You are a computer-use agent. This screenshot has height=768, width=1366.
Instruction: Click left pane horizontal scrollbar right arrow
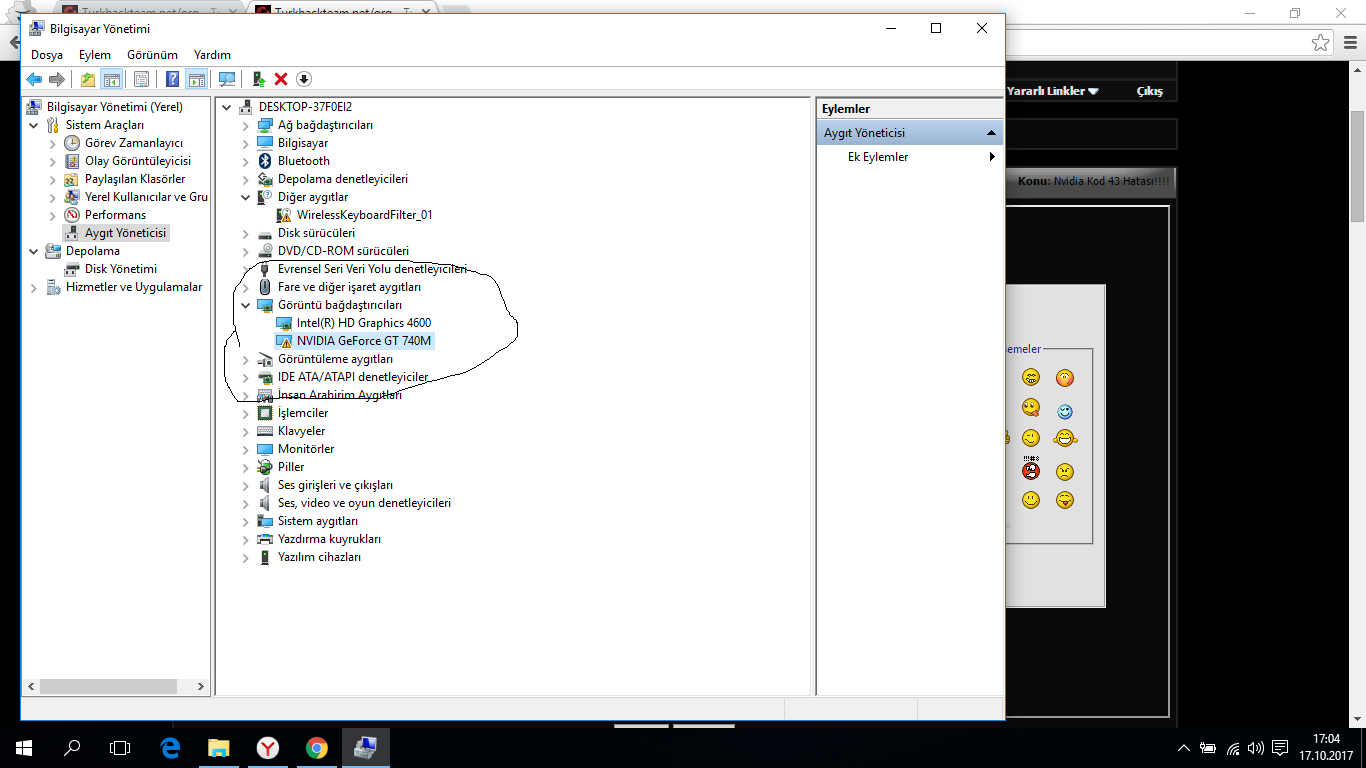tap(201, 687)
